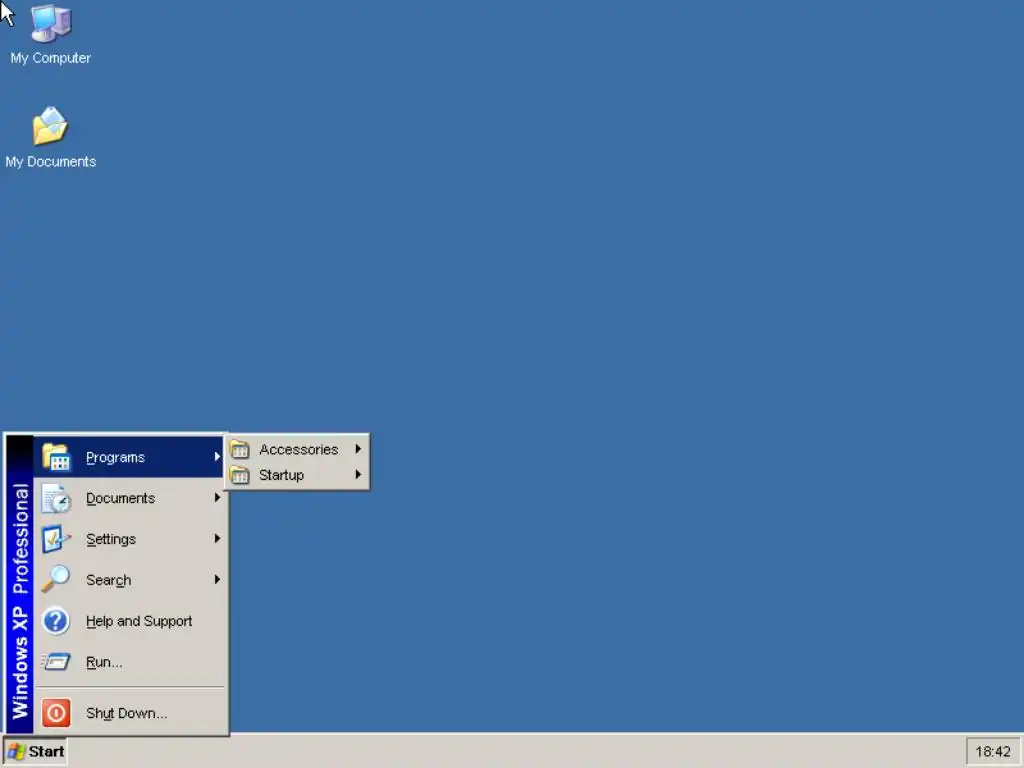The height and width of the screenshot is (768, 1024).
Task: Click the Windows flag logo on Start
Action: coord(16,752)
